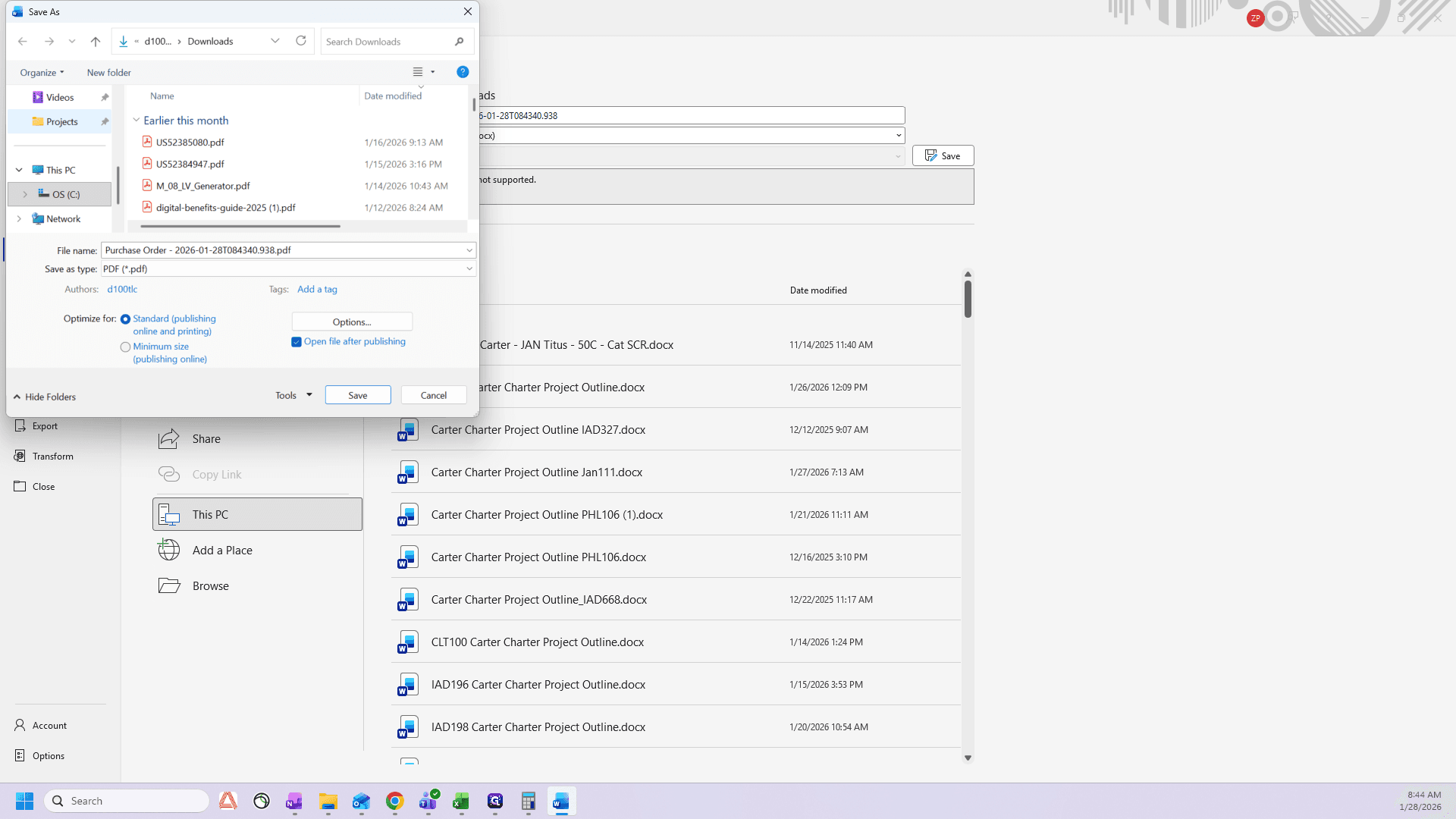Screen dimensions: 1456x819
Task: Open Excel from the taskbar
Action: pos(461,801)
